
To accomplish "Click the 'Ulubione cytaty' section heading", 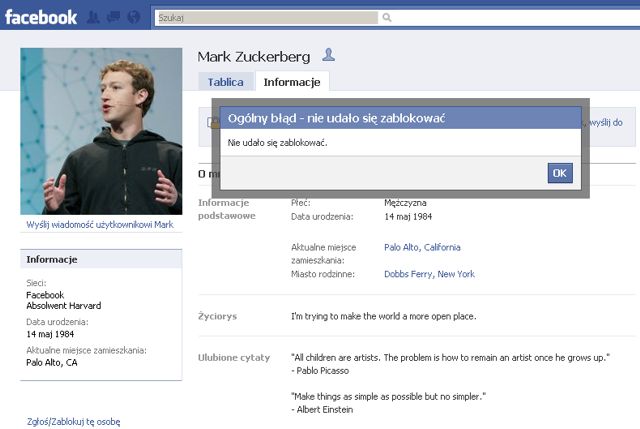I will pos(234,358).
